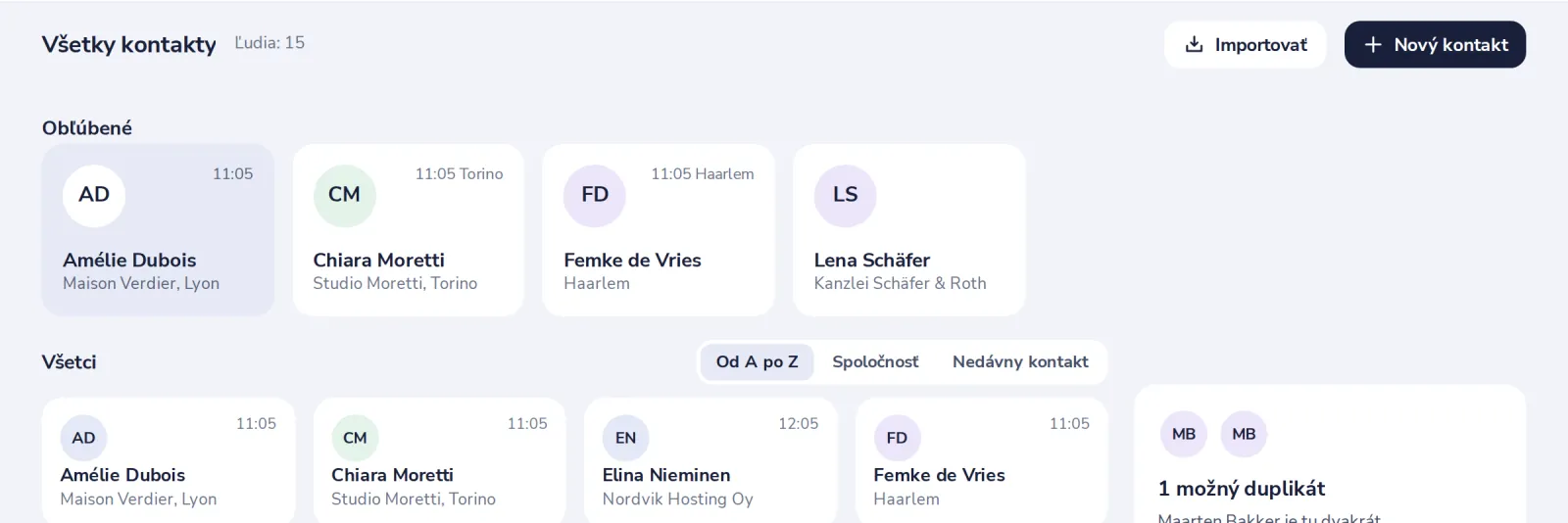
Task: Click AD avatar in favorites Amélie card
Action: pos(94,195)
